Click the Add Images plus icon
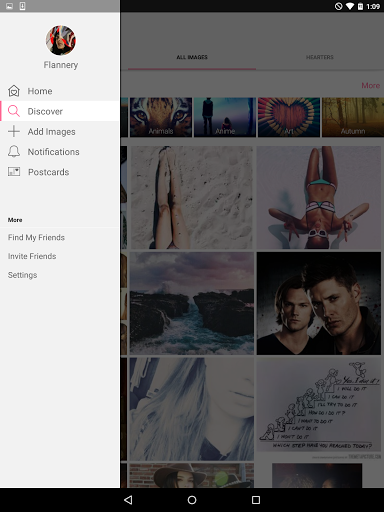384x512 pixels. (14, 131)
